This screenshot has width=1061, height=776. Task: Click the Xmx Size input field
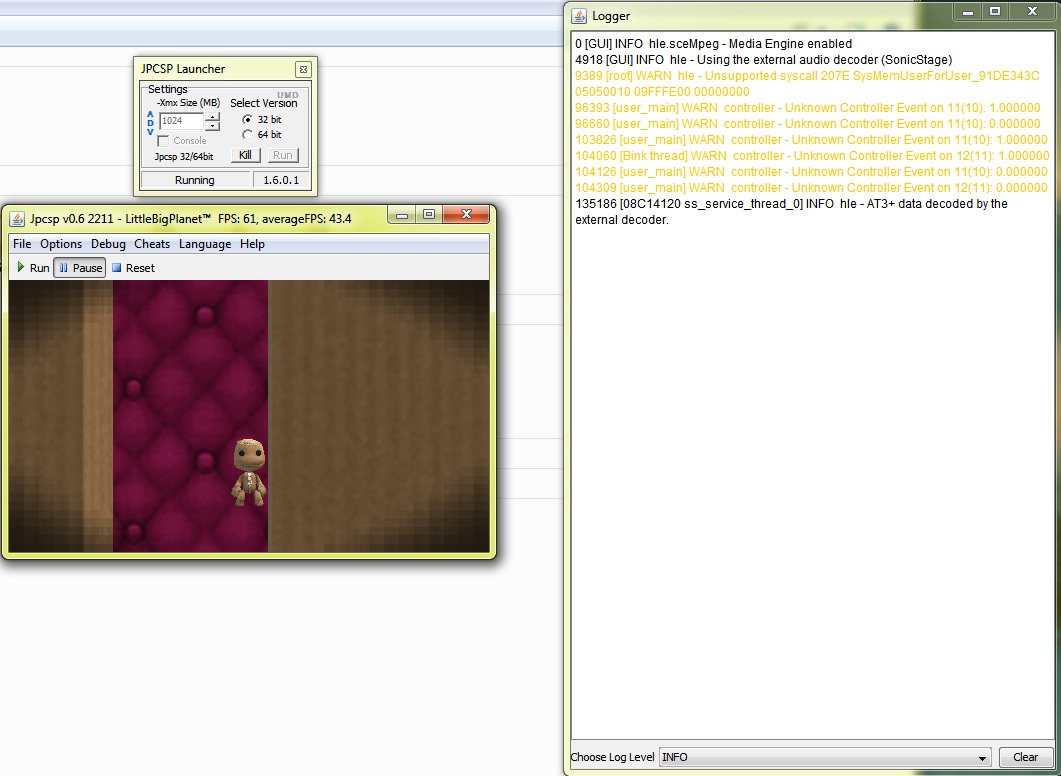coord(181,121)
